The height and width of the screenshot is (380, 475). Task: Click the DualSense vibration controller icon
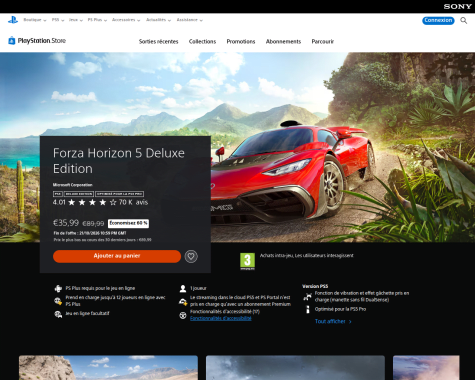(x=307, y=296)
